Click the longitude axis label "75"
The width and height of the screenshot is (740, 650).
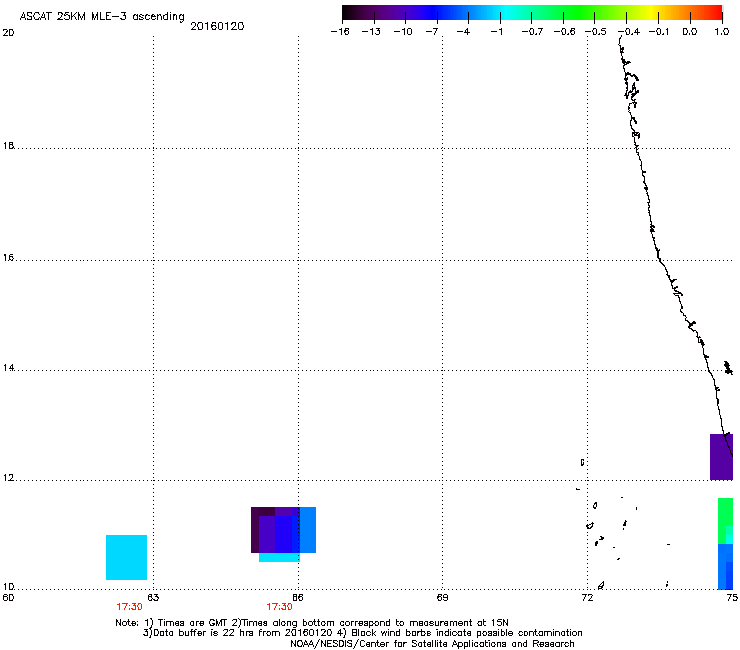[732, 598]
